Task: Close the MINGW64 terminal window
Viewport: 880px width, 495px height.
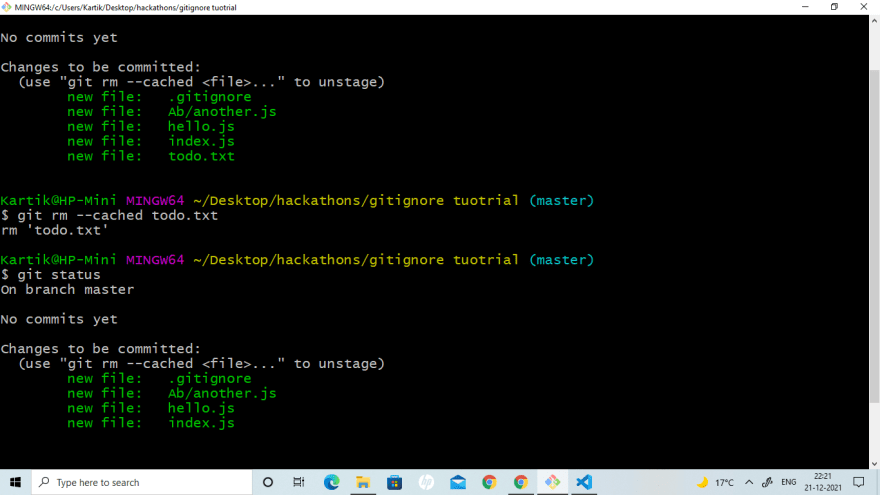Action: point(864,7)
